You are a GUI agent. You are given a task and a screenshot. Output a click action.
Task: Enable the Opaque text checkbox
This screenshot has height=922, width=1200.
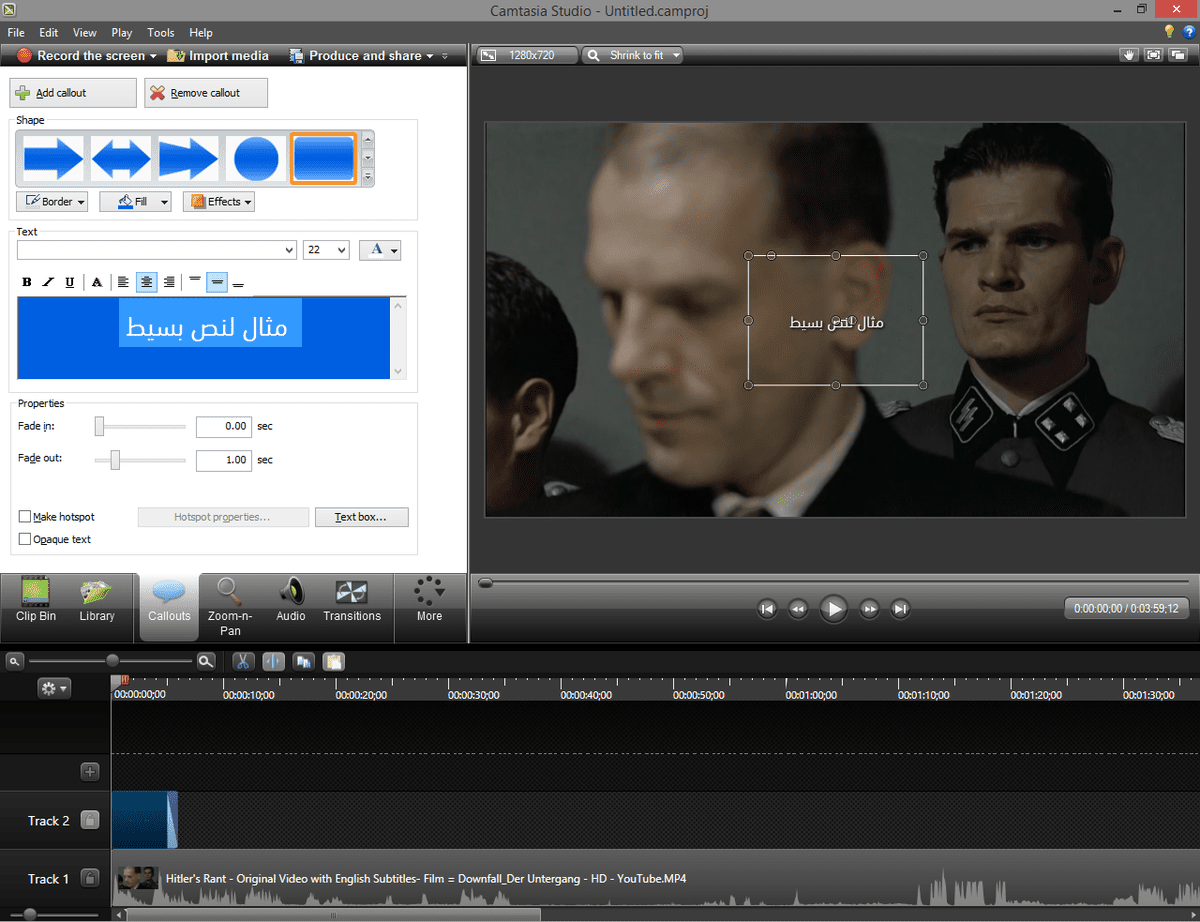click(25, 539)
